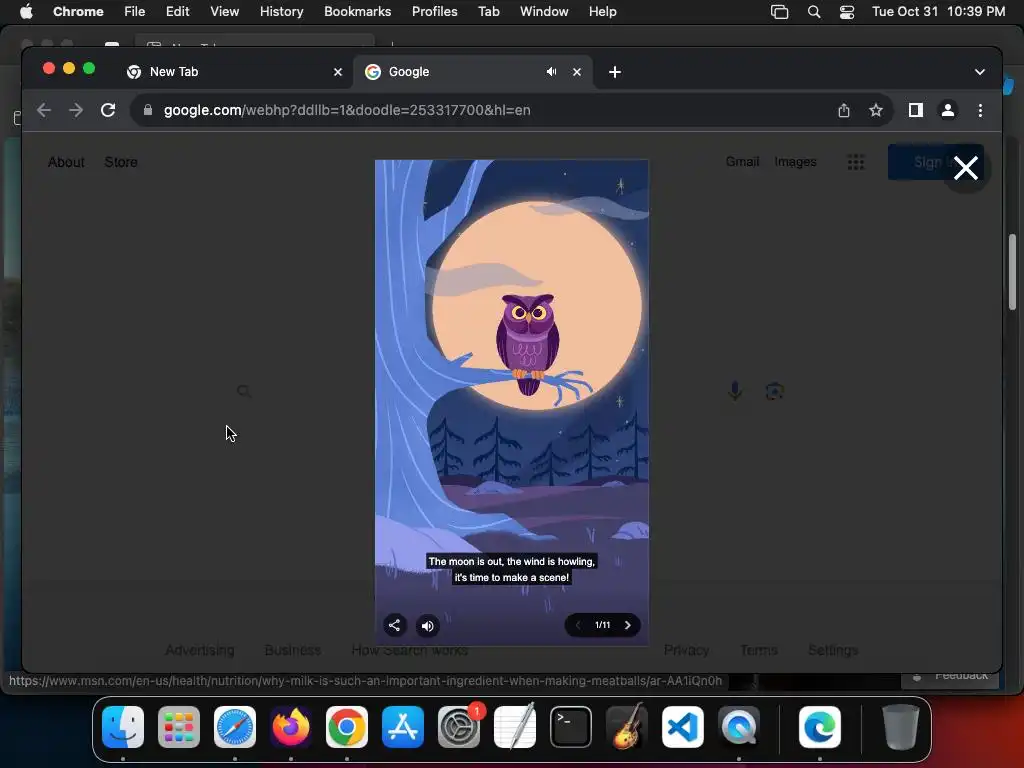Open the App Store from Dock

[x=403, y=727]
